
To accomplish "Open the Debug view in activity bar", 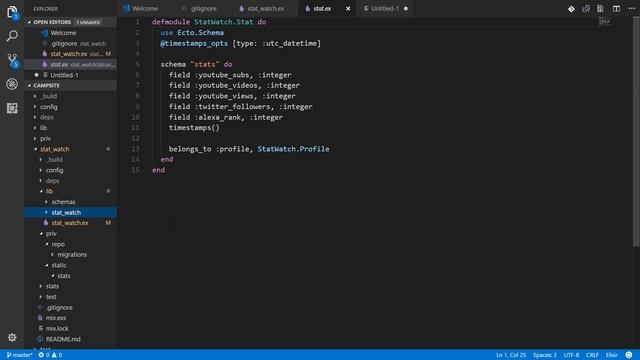I will point(12,84).
